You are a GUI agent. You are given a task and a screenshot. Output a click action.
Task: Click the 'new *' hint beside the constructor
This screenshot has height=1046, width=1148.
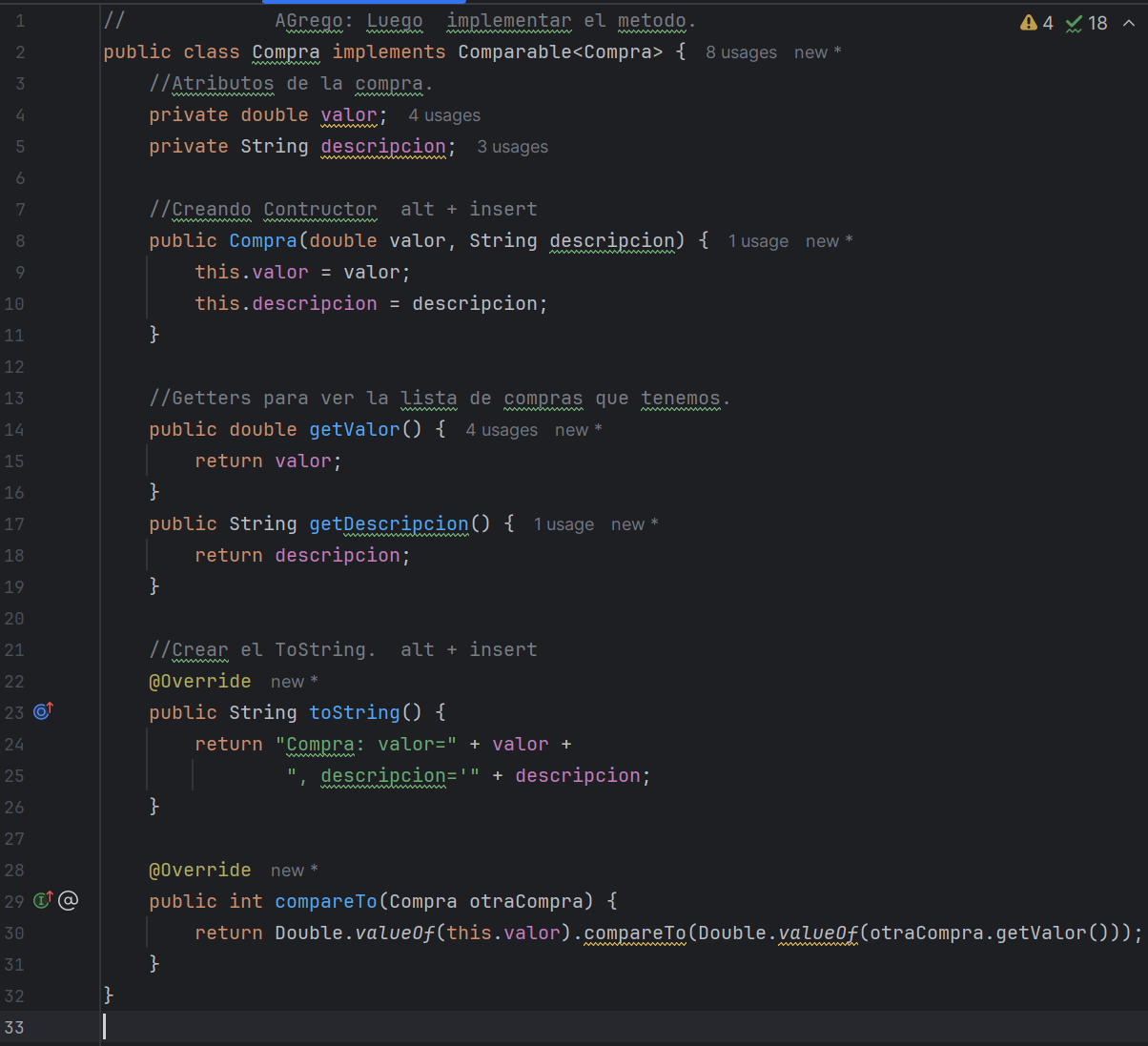[x=829, y=241]
